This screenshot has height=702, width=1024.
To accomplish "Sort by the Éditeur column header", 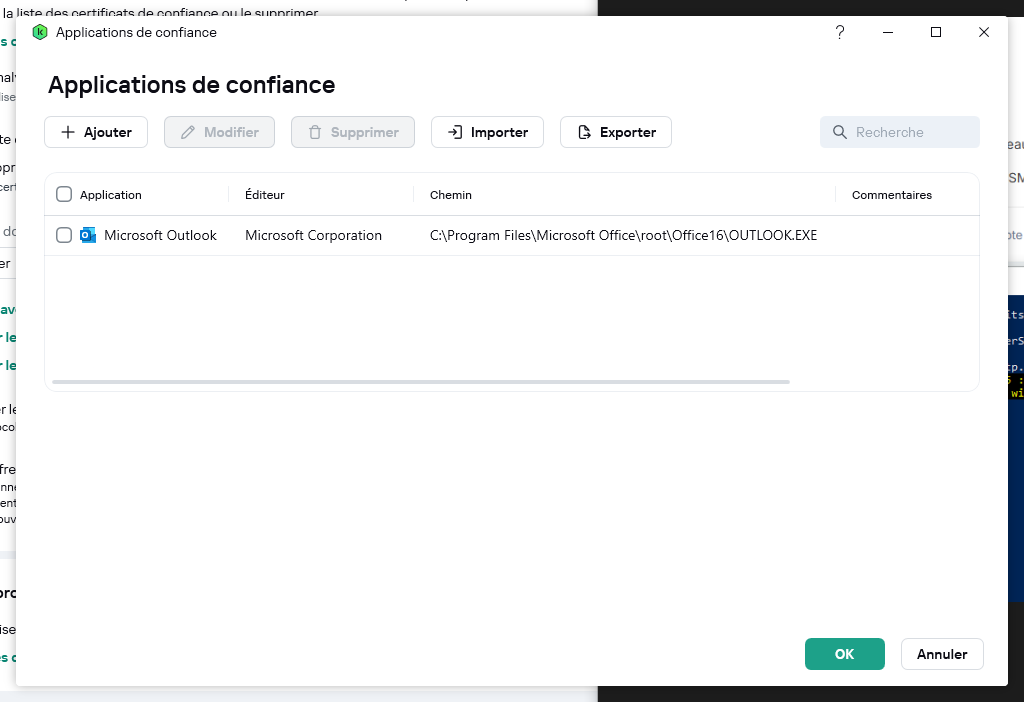I will [x=264, y=195].
